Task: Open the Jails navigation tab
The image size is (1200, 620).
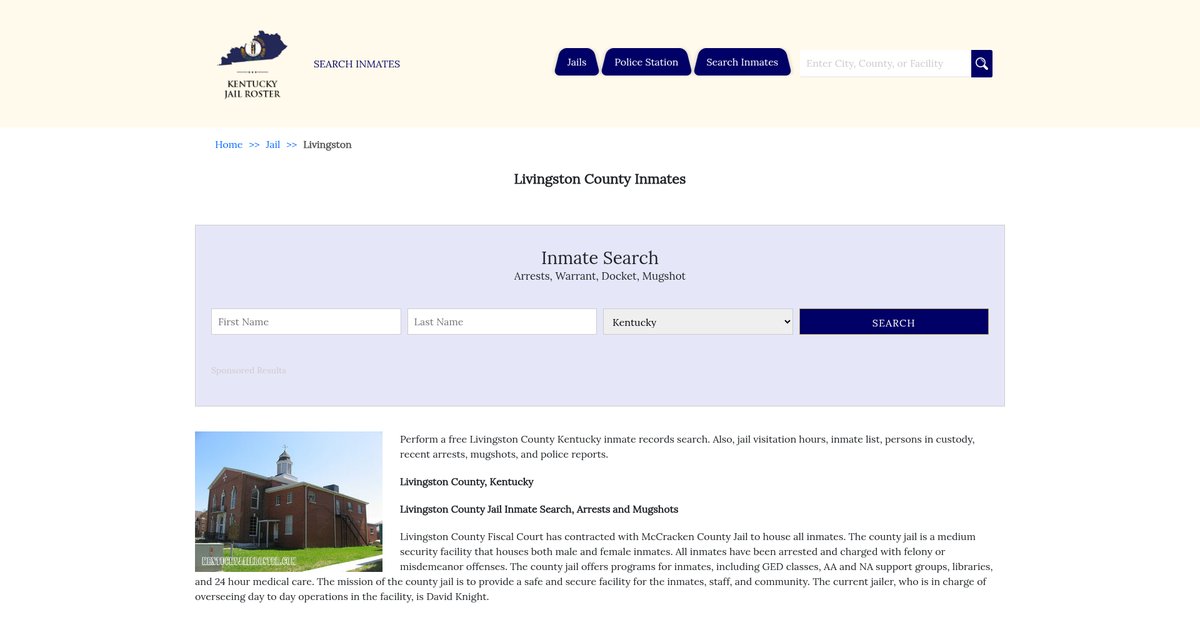Action: coord(577,62)
